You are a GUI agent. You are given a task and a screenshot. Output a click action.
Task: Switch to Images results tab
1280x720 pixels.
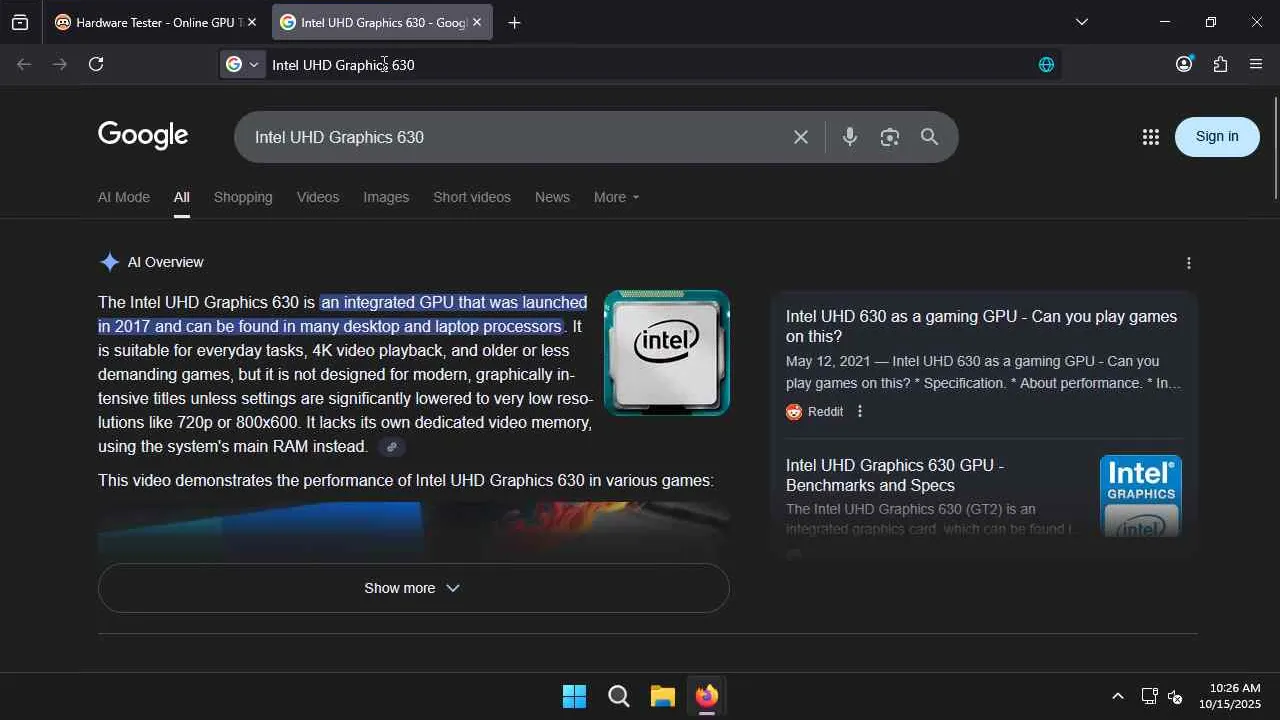click(386, 197)
